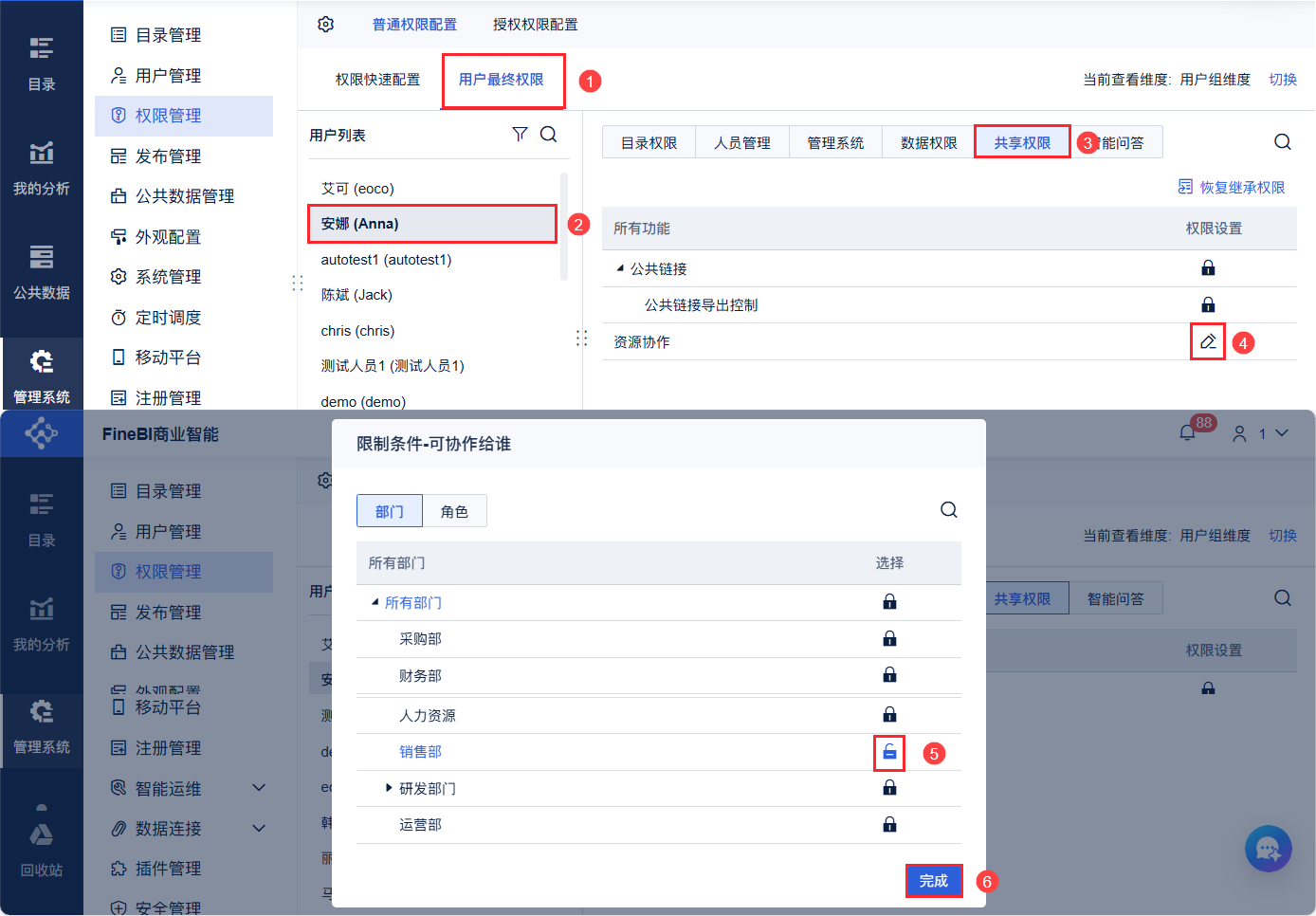Collapse the 公共链接 tree node
1316x916 pixels.
[x=620, y=268]
